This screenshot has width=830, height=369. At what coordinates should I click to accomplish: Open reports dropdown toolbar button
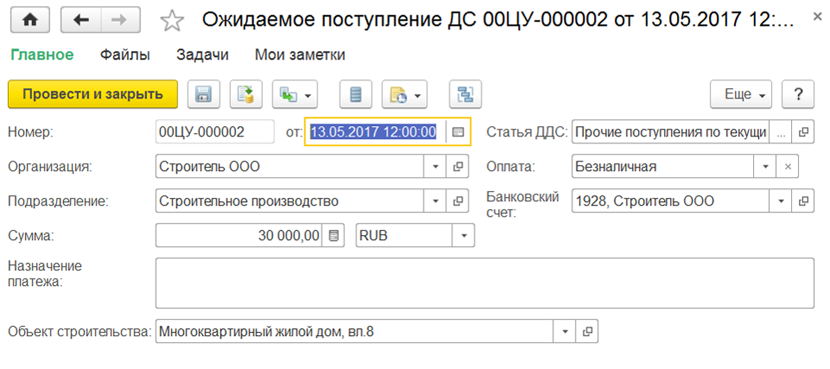(404, 94)
